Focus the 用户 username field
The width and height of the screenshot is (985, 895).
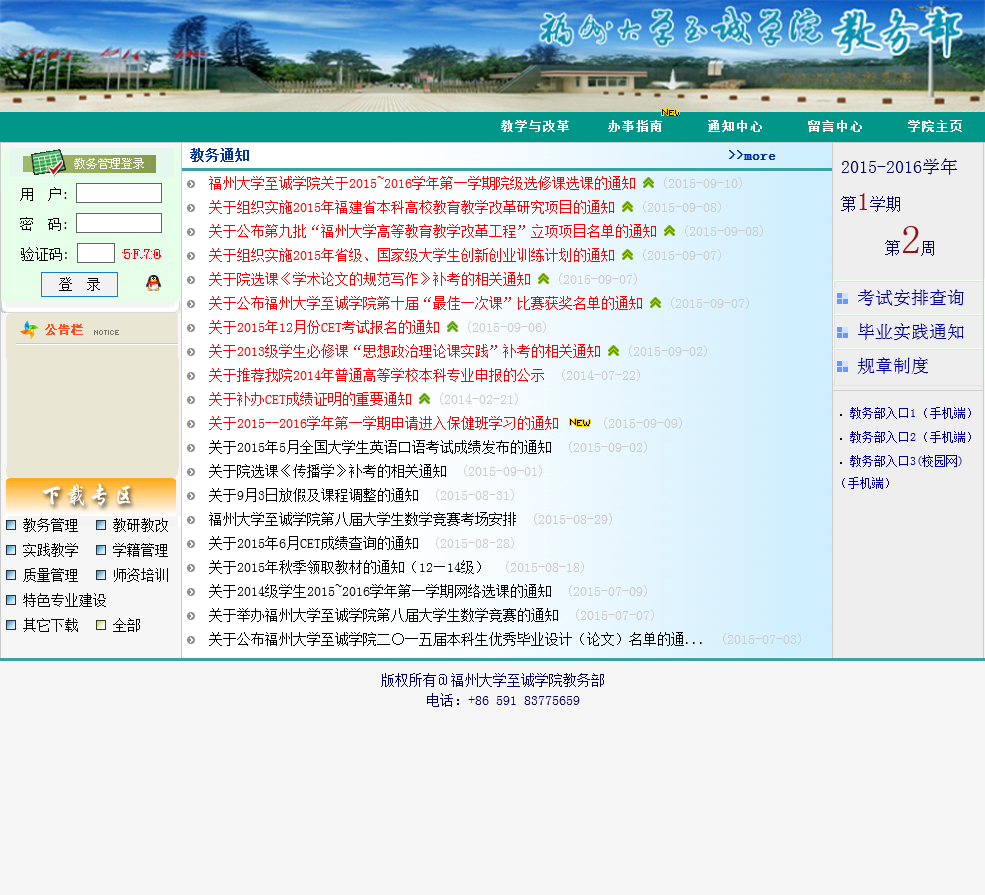click(119, 193)
